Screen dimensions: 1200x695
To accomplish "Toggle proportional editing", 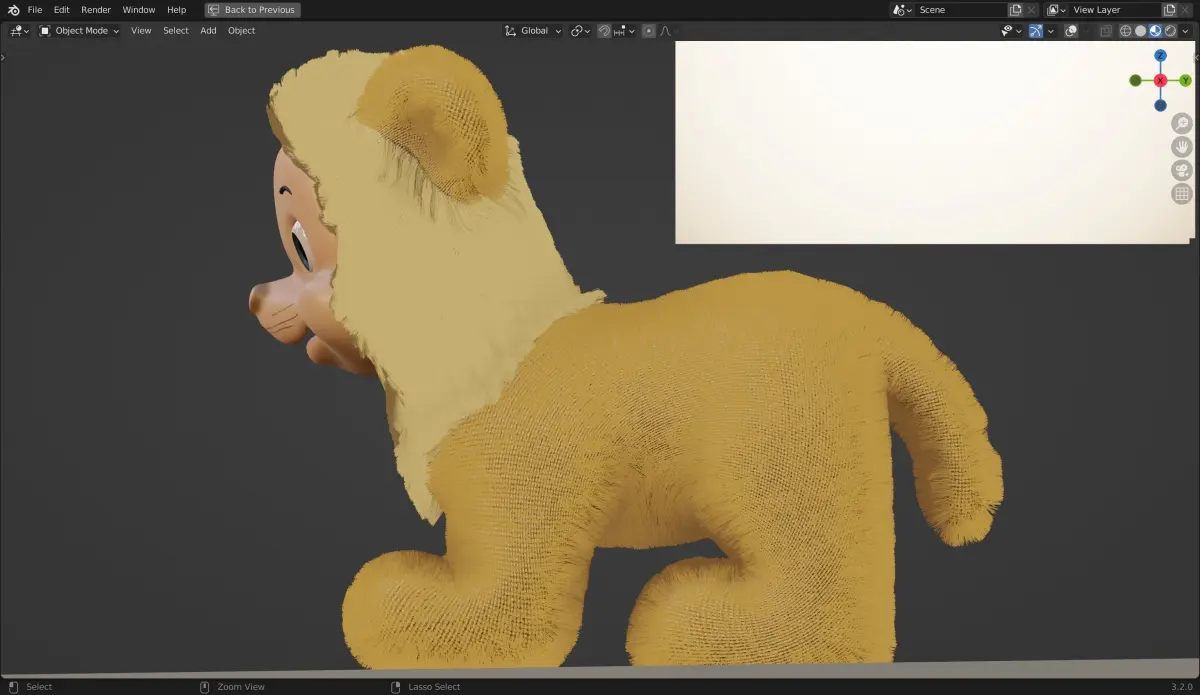I will [649, 31].
